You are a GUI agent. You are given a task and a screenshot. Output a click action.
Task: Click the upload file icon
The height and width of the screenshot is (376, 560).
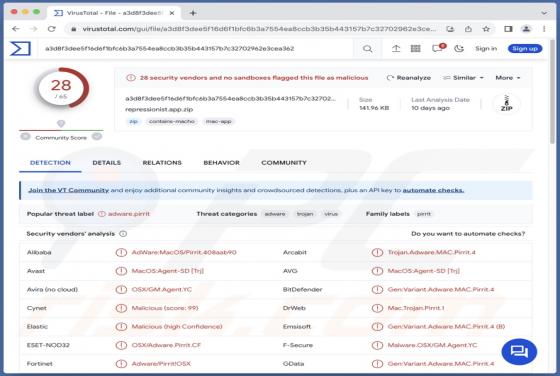coord(396,49)
